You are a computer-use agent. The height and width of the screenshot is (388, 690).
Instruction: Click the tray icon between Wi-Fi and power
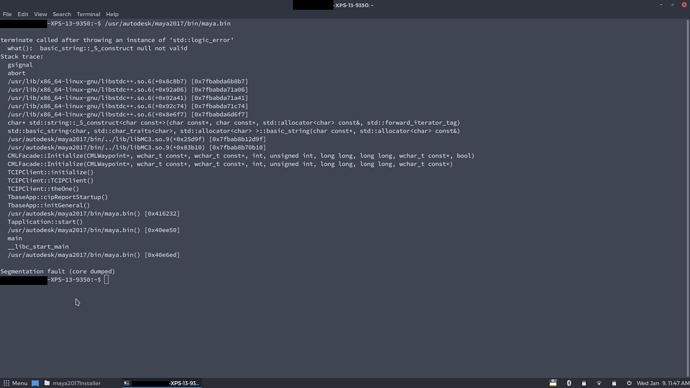(614, 383)
